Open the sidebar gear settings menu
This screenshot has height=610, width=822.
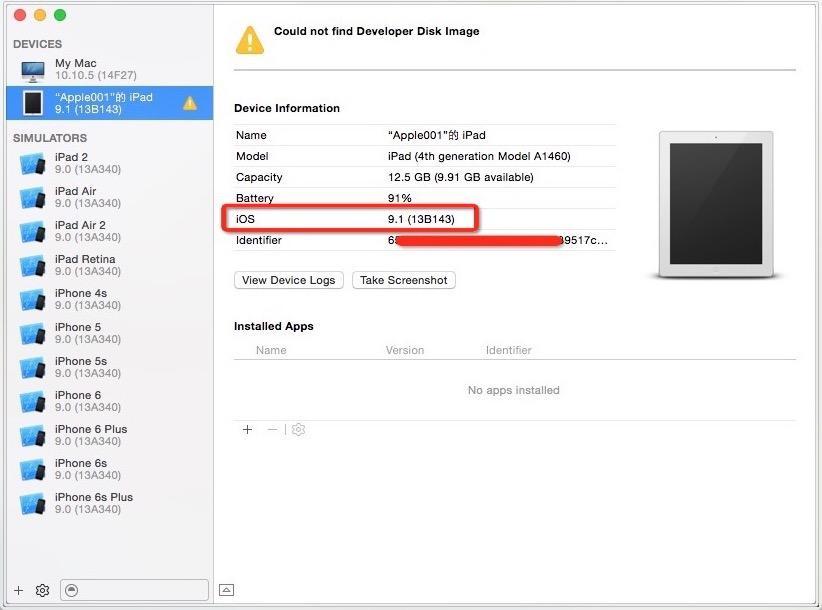(x=42, y=591)
